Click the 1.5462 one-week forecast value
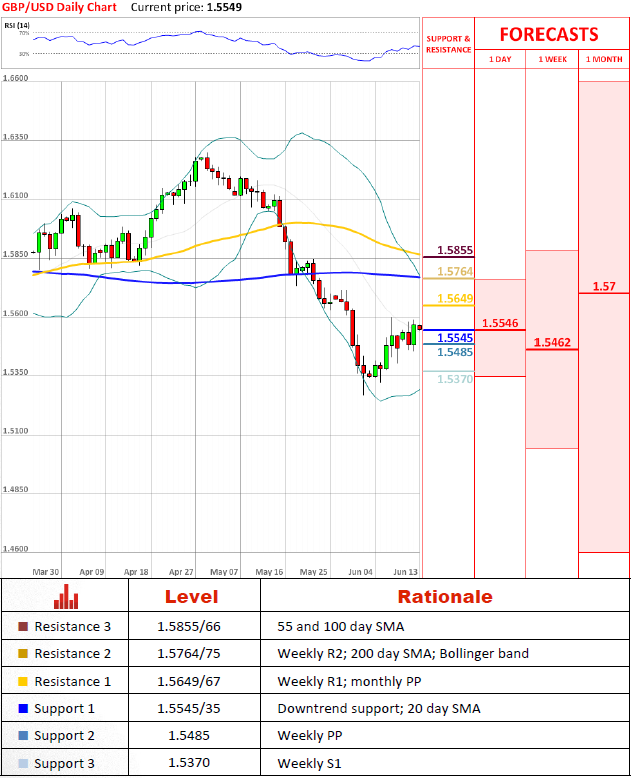 (552, 342)
